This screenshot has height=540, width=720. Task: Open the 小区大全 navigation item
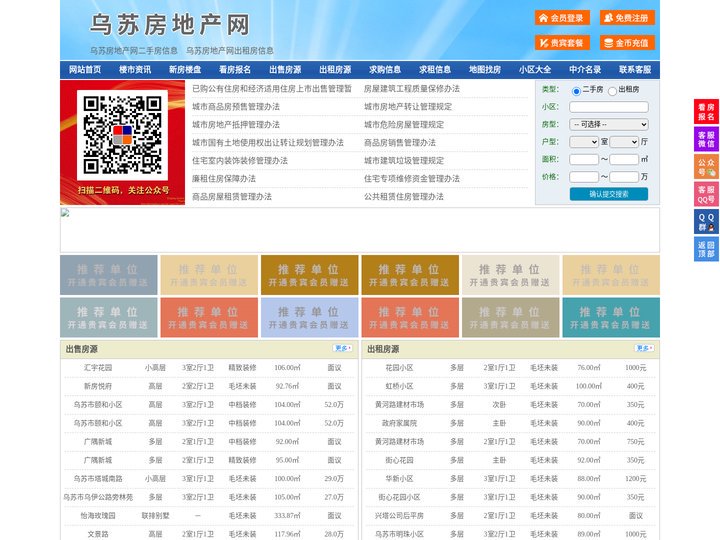point(535,70)
